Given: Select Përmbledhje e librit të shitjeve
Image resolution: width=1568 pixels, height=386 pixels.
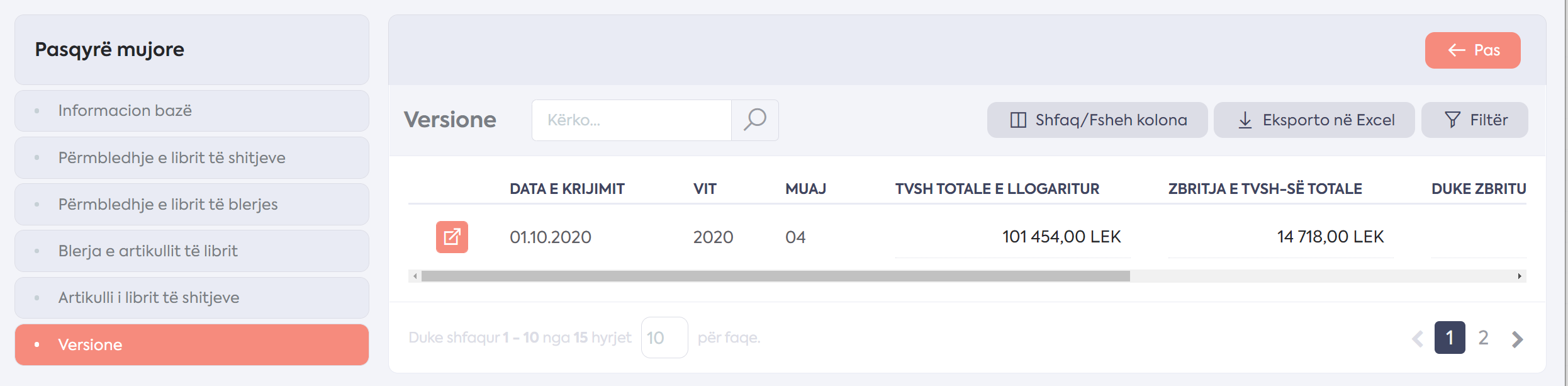Looking at the screenshot, I should [x=192, y=157].
